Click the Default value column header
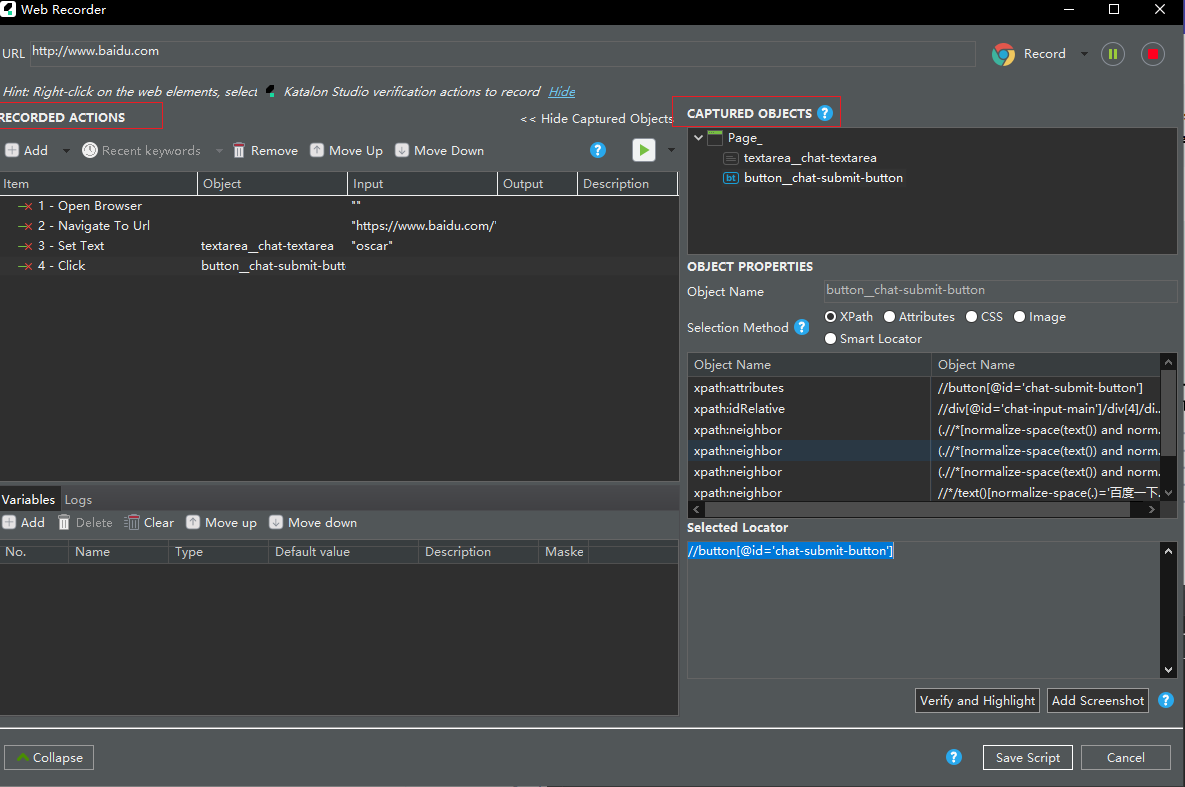Viewport: 1185px width, 787px height. point(342,552)
